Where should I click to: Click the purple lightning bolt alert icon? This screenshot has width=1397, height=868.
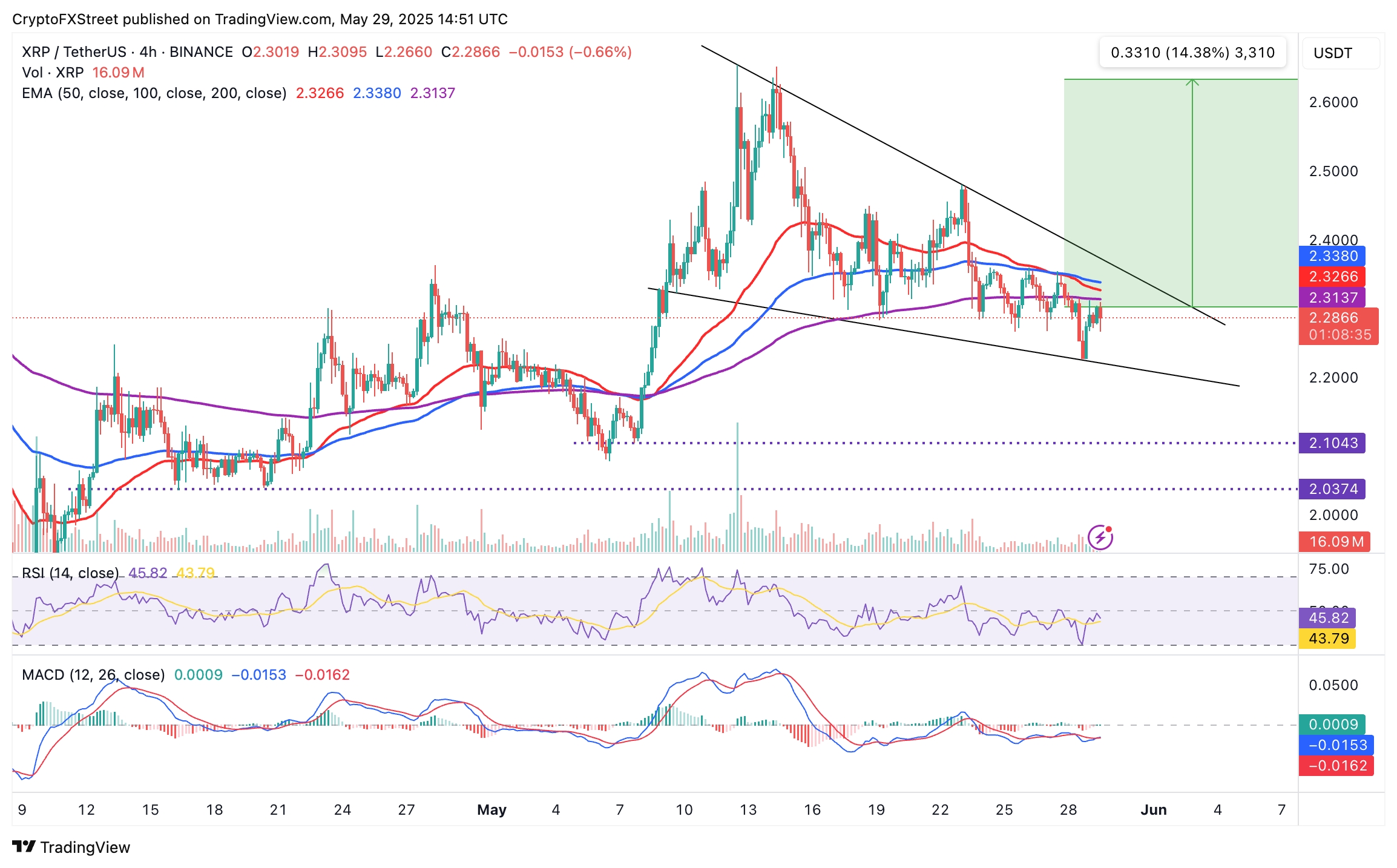click(x=1100, y=537)
